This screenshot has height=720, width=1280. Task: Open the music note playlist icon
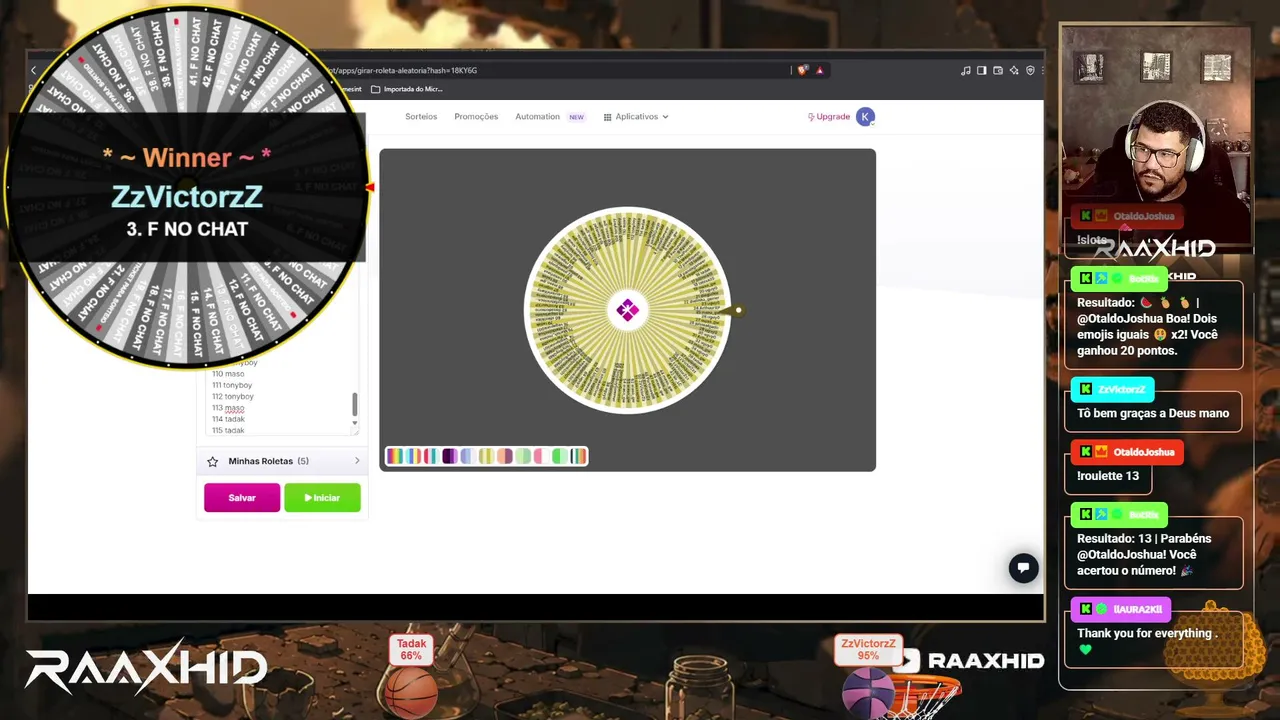[965, 70]
